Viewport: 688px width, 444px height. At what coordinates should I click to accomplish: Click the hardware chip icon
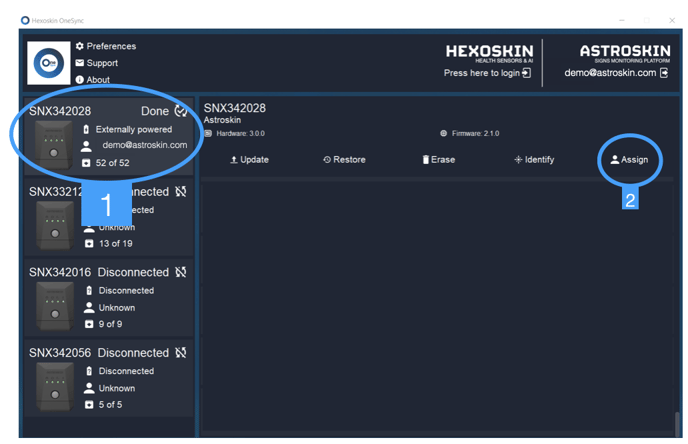[208, 133]
